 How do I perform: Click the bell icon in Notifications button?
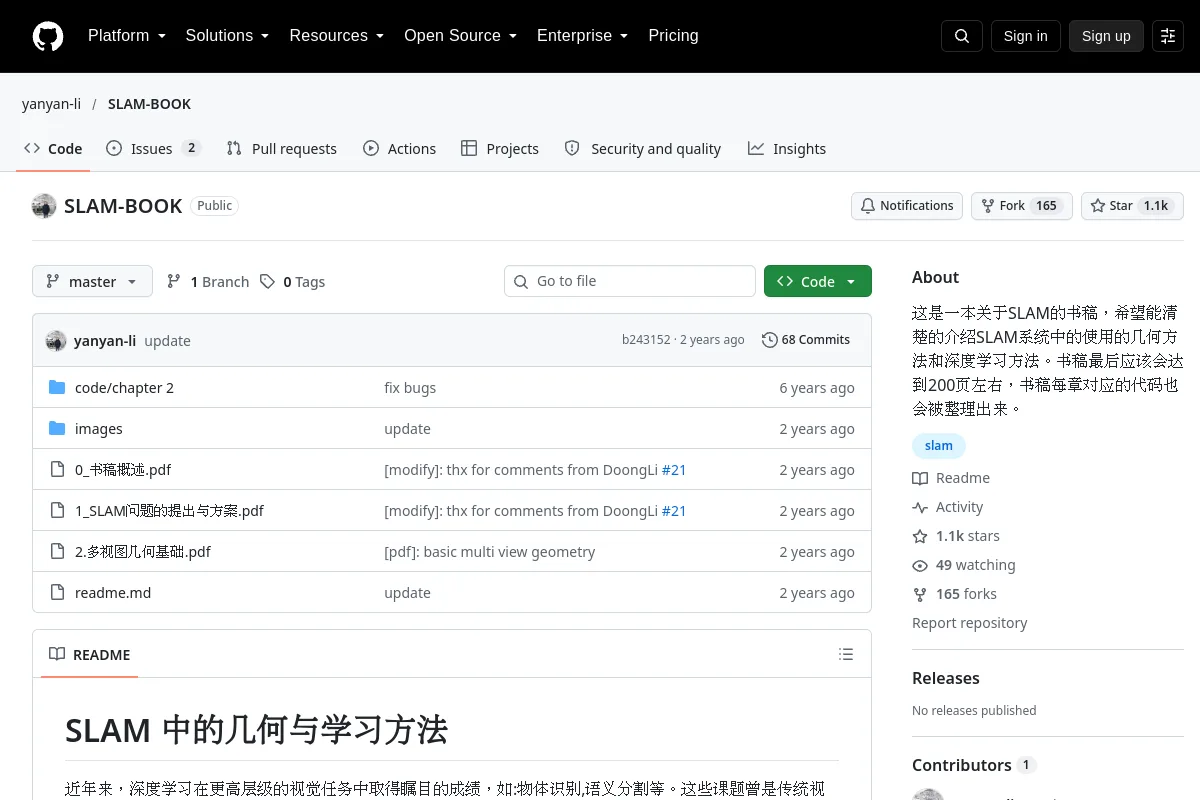868,205
